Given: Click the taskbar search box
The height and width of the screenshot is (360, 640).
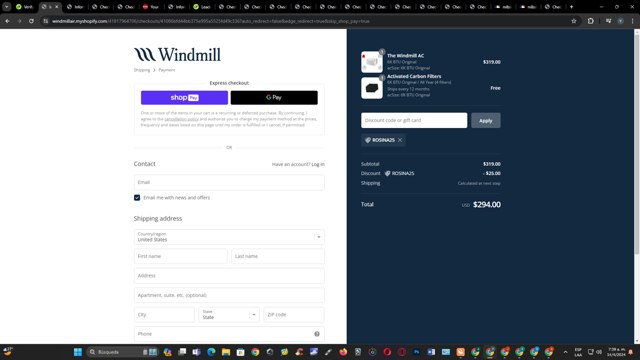Looking at the screenshot, I should coord(122,352).
